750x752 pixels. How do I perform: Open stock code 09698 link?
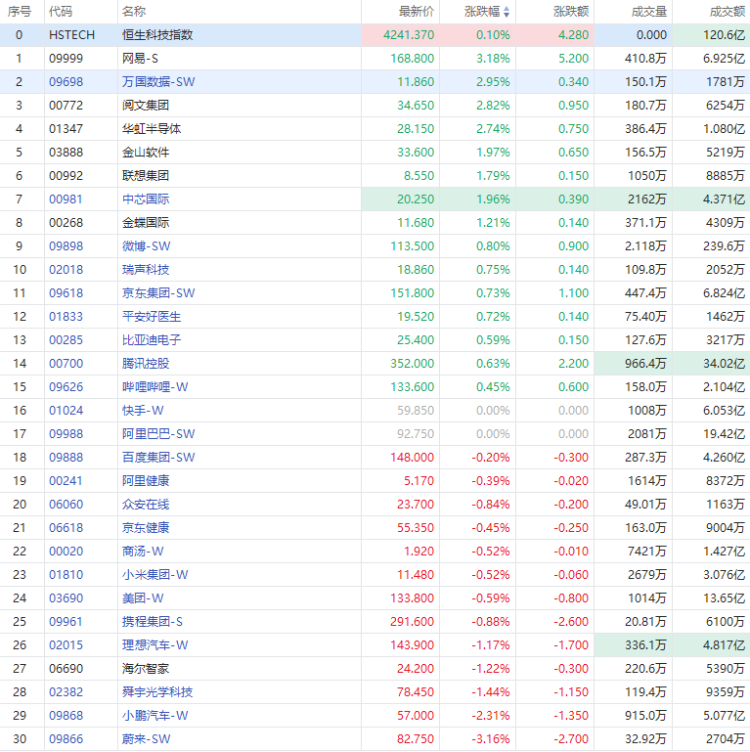[x=66, y=82]
